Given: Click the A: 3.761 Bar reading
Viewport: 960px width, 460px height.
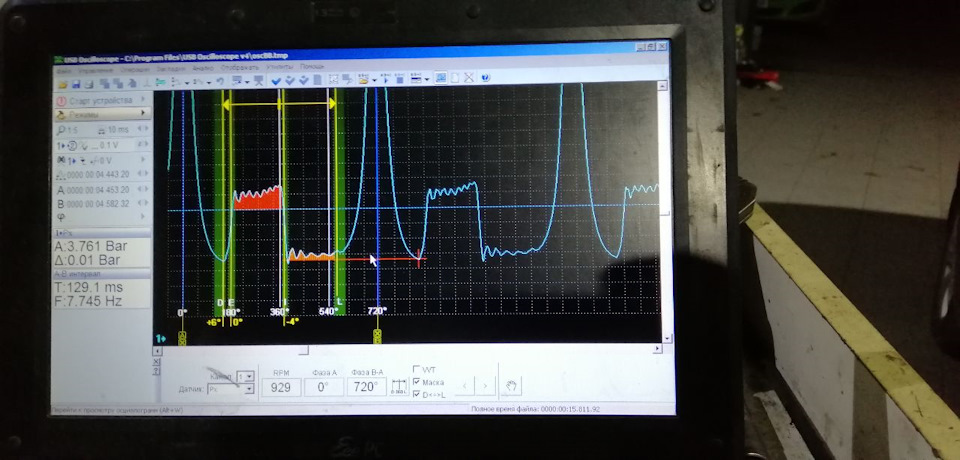Looking at the screenshot, I should [91, 247].
